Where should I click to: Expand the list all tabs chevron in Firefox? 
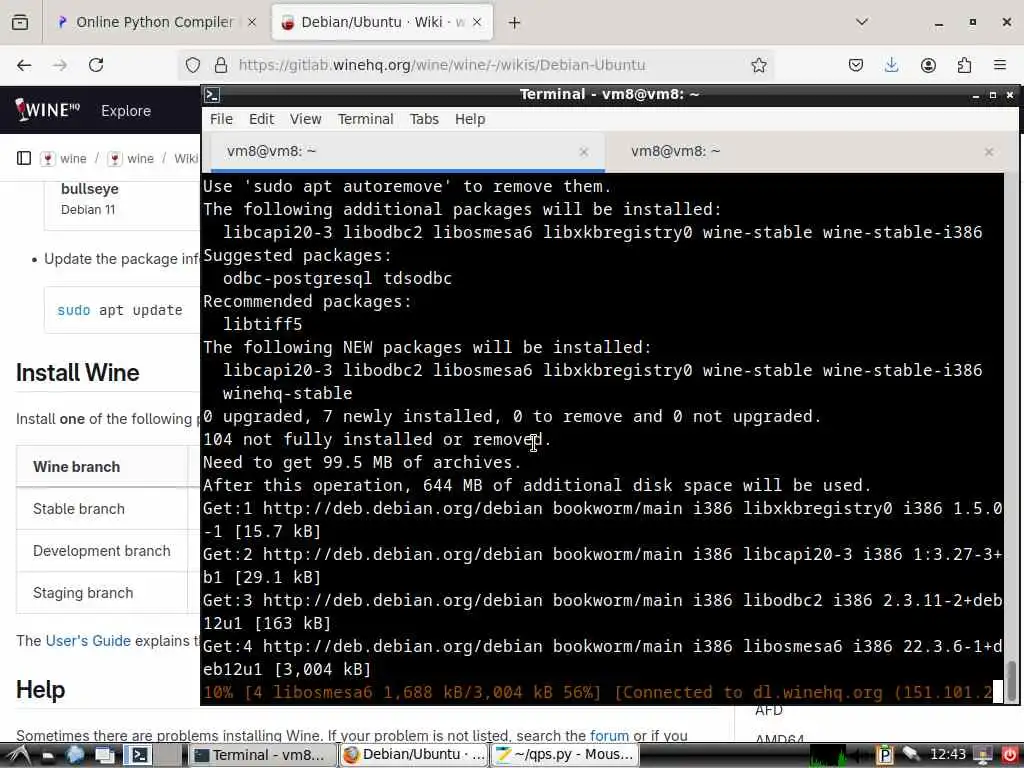point(862,22)
